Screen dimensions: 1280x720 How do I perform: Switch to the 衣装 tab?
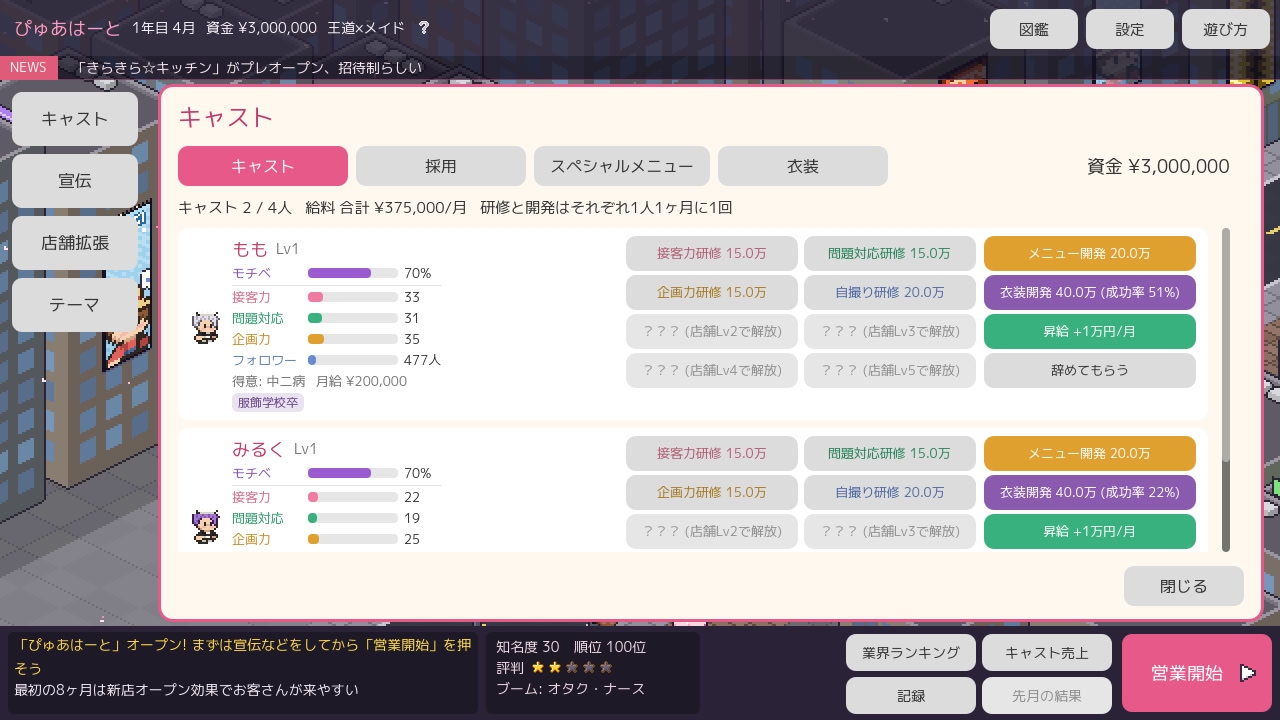click(803, 166)
